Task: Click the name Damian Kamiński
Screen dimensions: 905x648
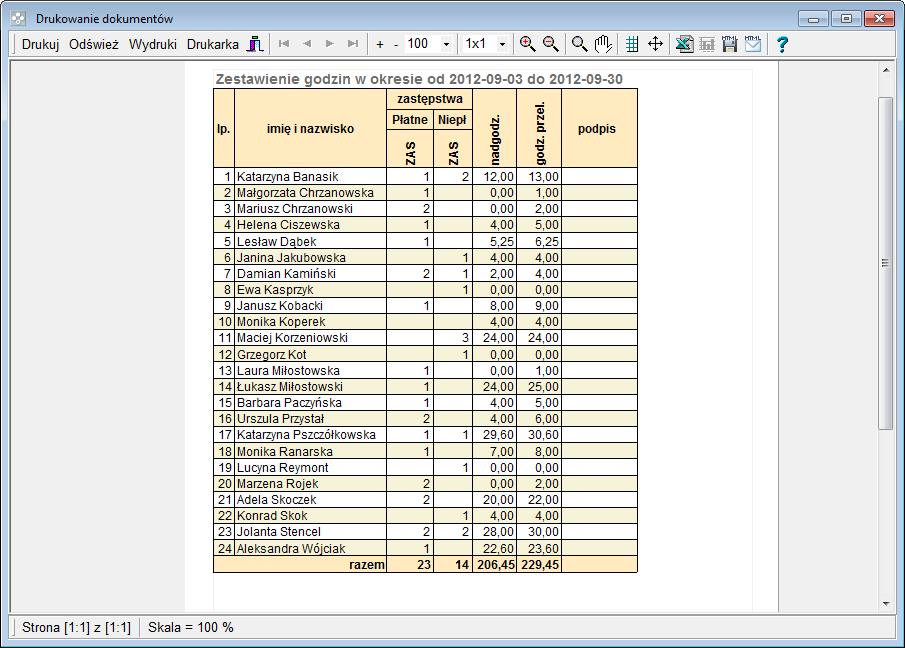Action: click(x=286, y=274)
